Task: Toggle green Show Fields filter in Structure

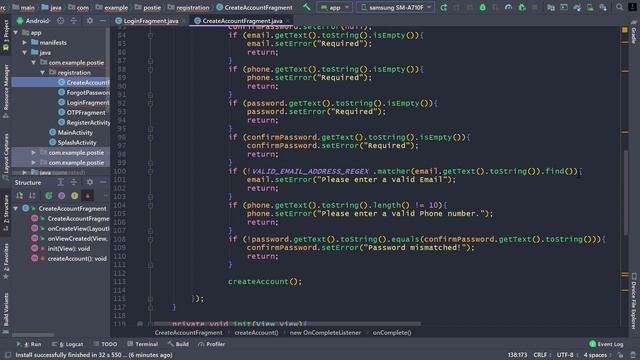Action: (x=49, y=196)
